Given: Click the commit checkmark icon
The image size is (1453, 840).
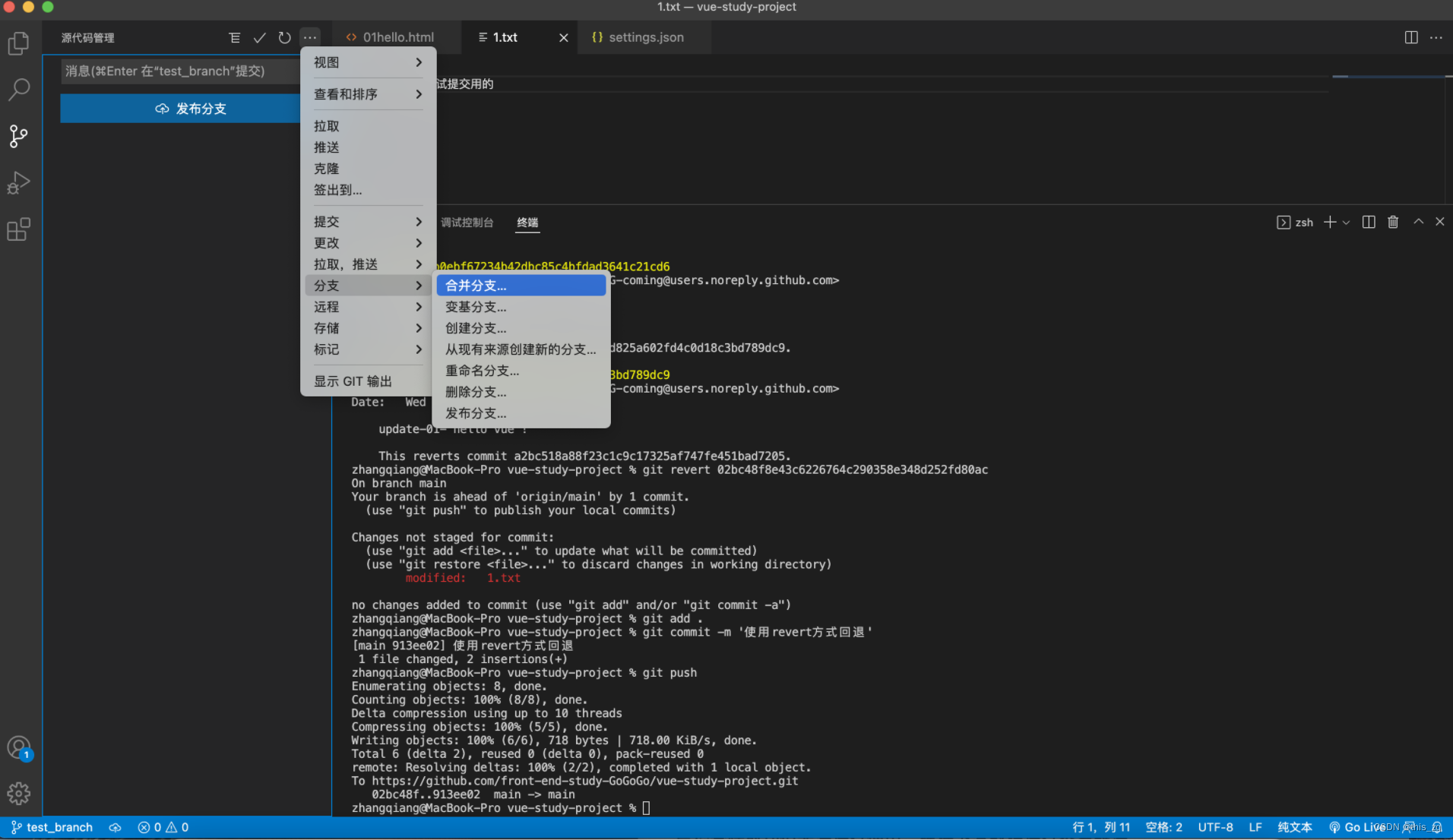Looking at the screenshot, I should (259, 37).
